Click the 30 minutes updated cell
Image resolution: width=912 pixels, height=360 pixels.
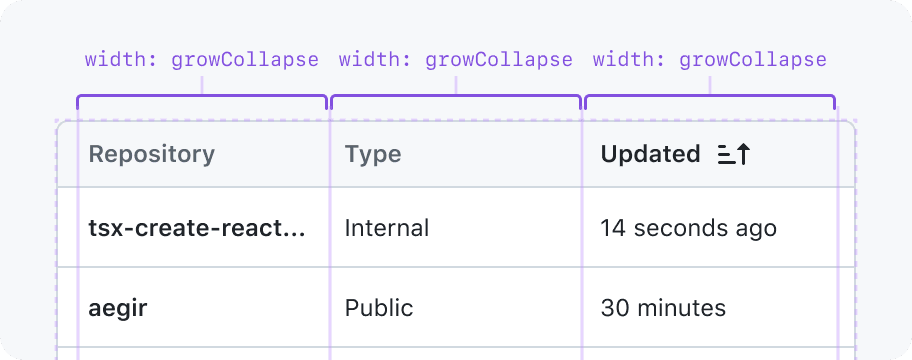[x=663, y=308]
